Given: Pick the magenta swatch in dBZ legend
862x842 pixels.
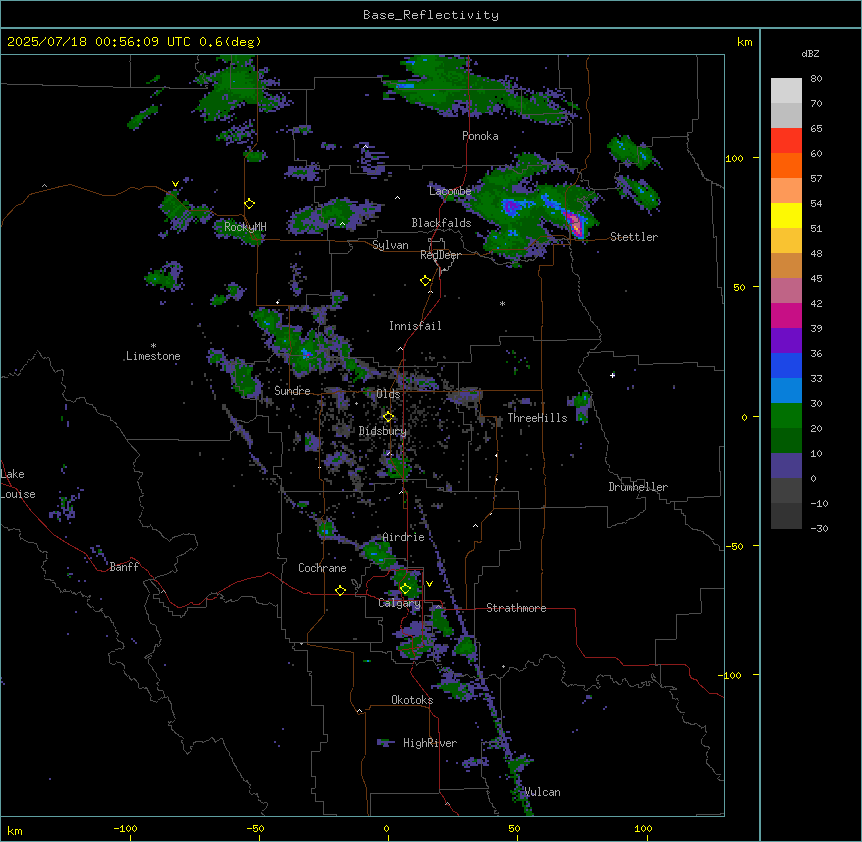Looking at the screenshot, I should 786,315.
